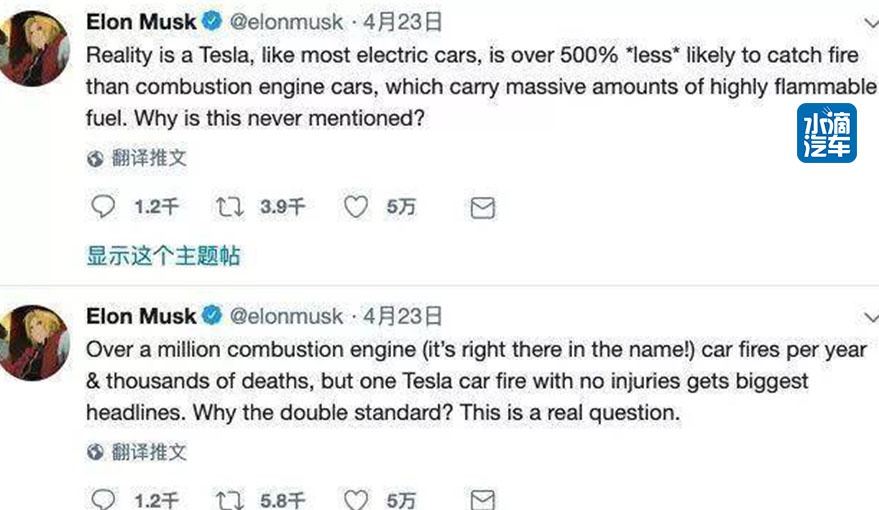This screenshot has width=879, height=510.
Task: Send first tweet via direct message envelope
Action: click(483, 207)
